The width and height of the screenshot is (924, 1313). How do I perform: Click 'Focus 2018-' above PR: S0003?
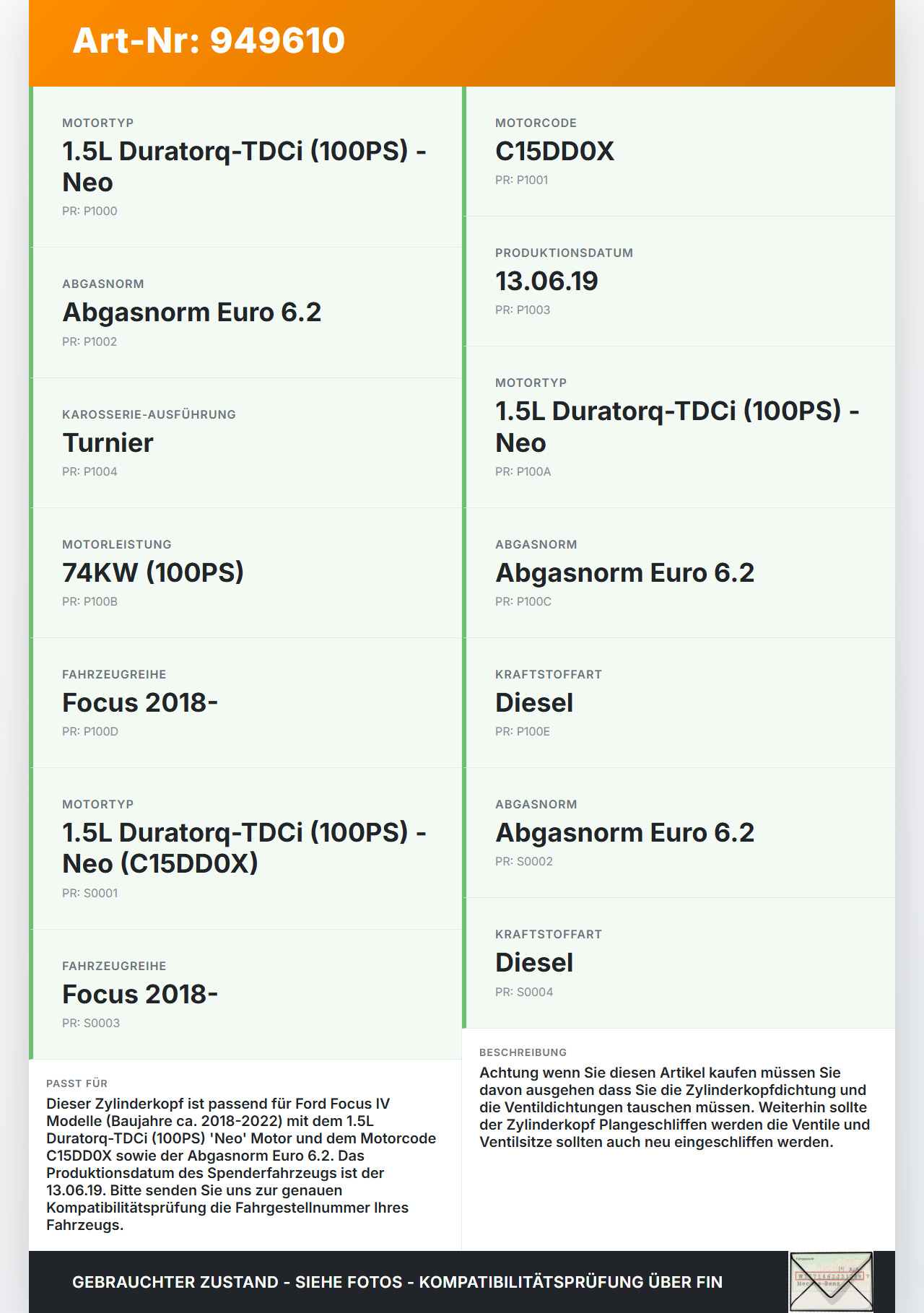coord(140,994)
